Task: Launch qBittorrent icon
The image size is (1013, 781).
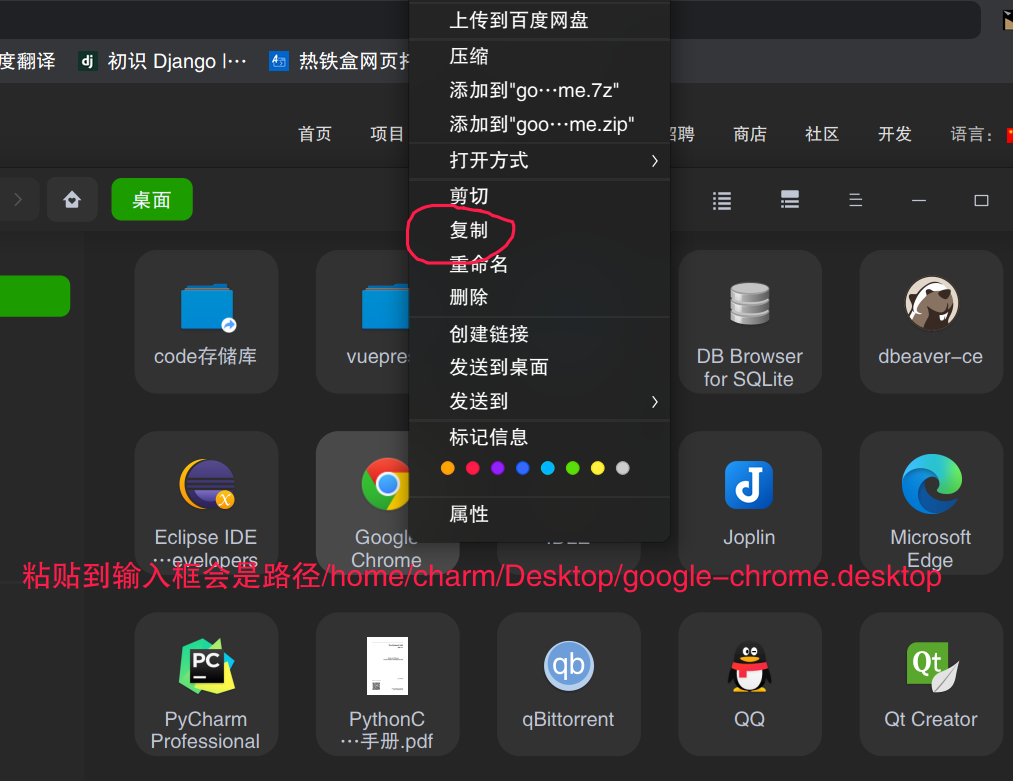Action: point(569,665)
